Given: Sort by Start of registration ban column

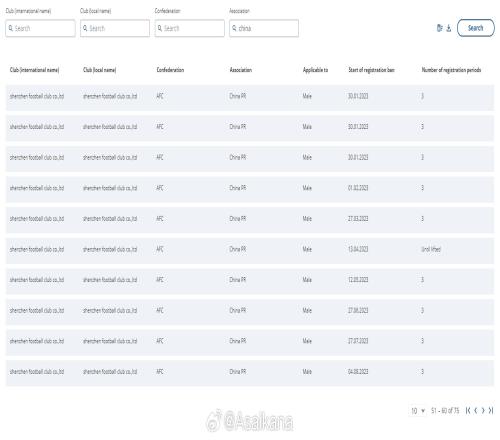Looking at the screenshot, I should [371, 70].
